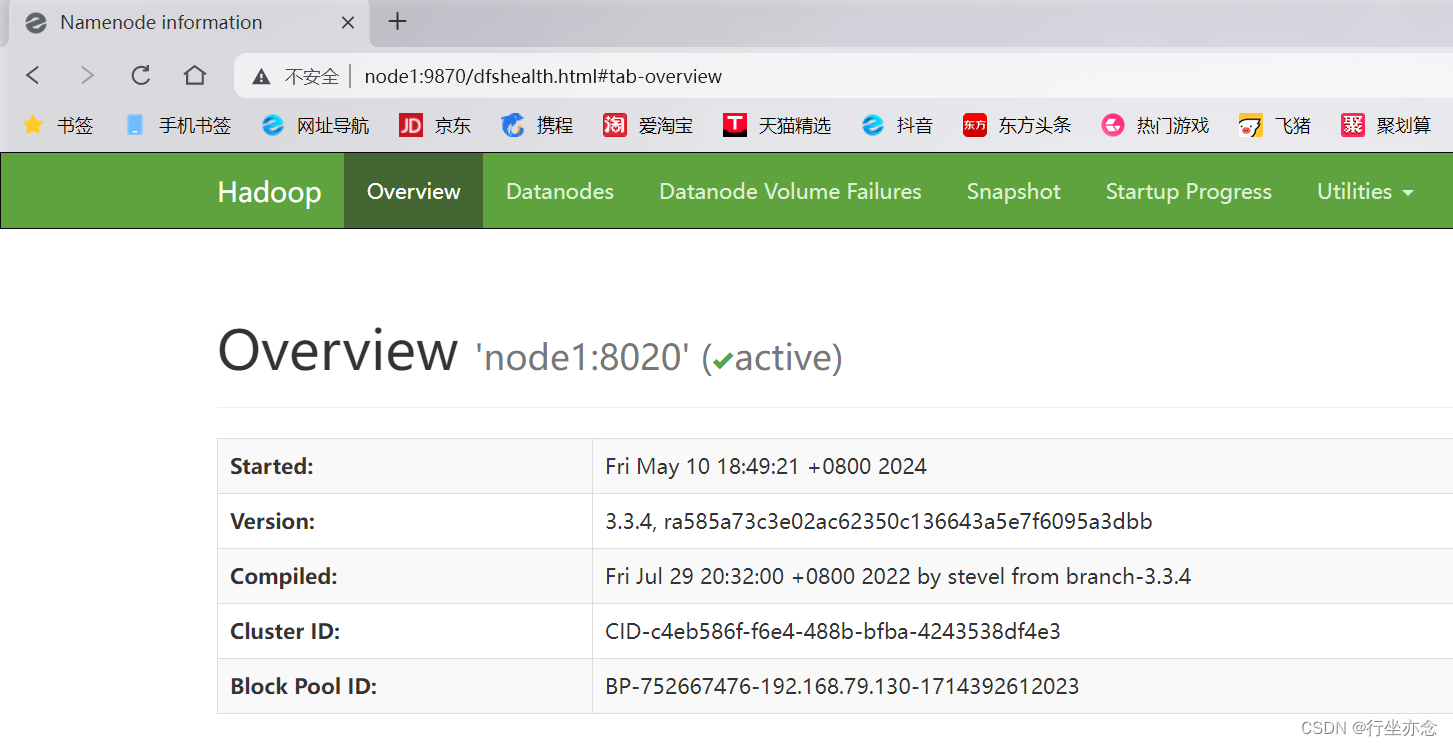The width and height of the screenshot is (1453, 746).
Task: Open the Snapshot section
Action: coord(1013,191)
